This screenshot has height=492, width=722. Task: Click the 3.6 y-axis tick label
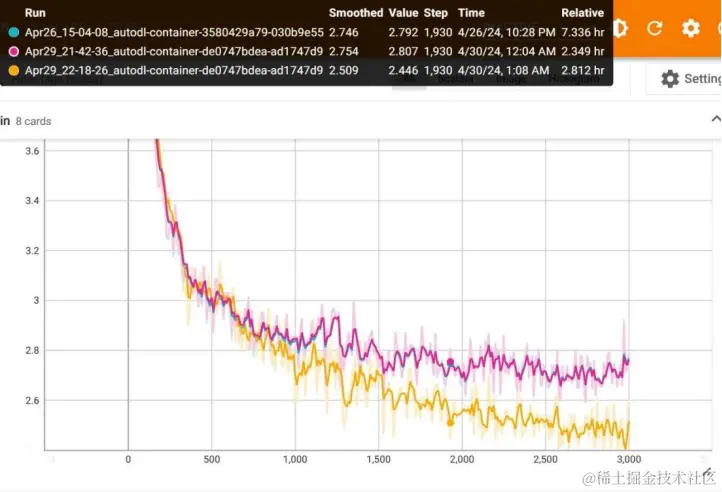32,151
